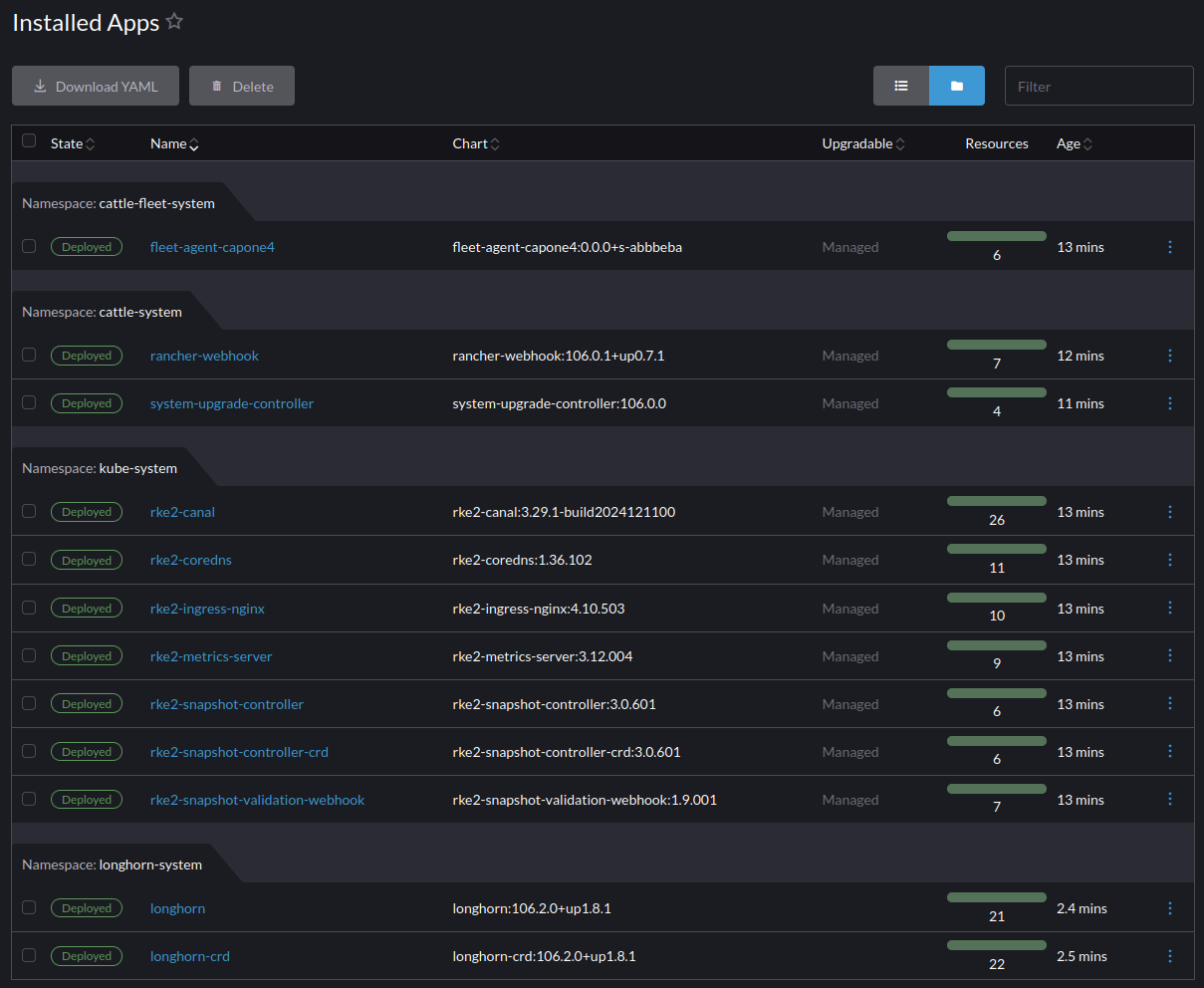This screenshot has height=988, width=1204.
Task: Click age value 2.5 mins
Action: (1082, 956)
